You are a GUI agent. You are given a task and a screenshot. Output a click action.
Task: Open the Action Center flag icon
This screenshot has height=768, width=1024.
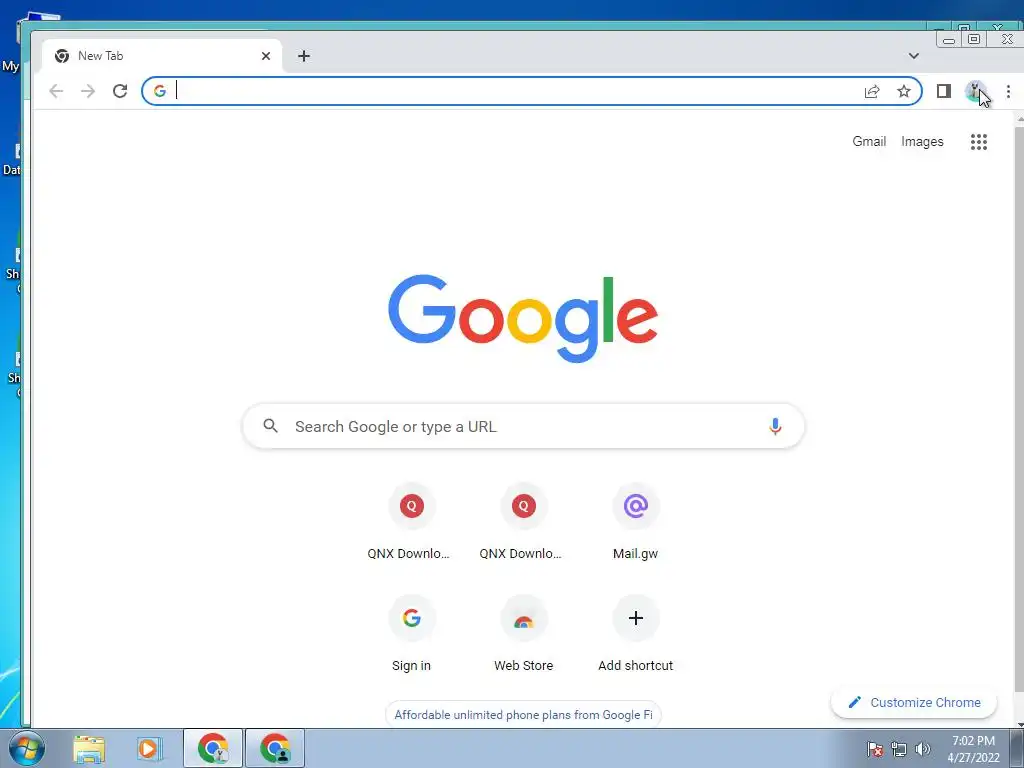[875, 749]
